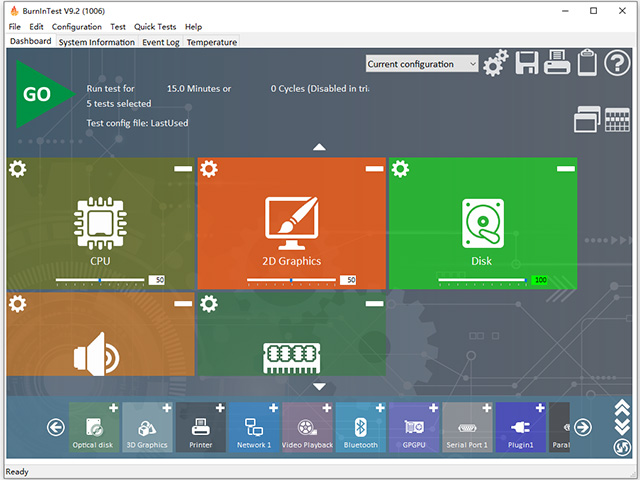
Task: Adjust the CPU duty cycle slider
Action: [100, 280]
